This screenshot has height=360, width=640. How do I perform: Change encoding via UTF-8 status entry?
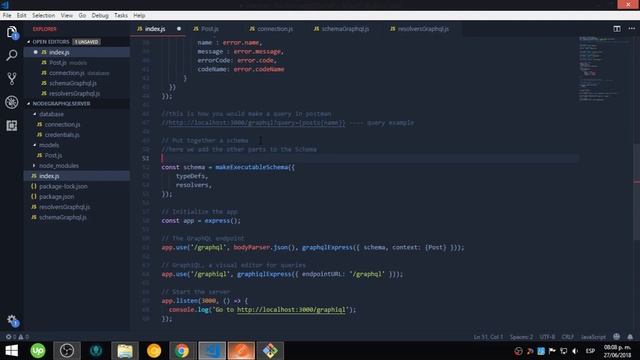[547, 337]
